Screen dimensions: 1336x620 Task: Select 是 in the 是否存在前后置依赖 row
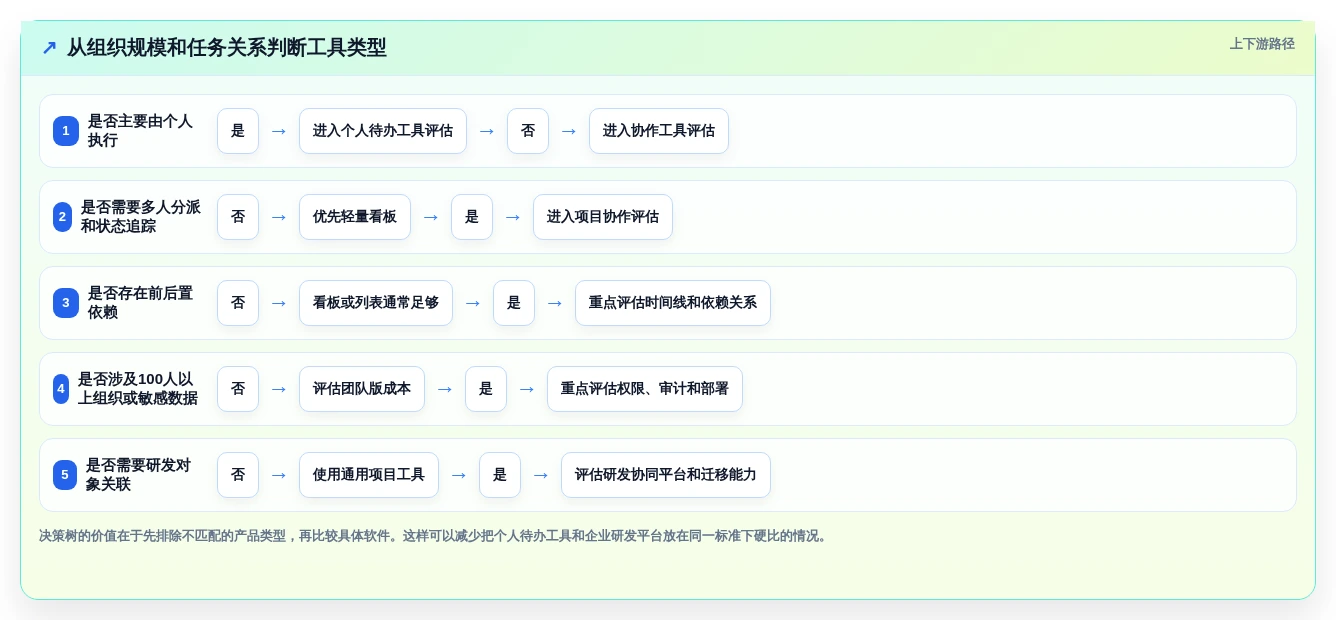tap(514, 303)
